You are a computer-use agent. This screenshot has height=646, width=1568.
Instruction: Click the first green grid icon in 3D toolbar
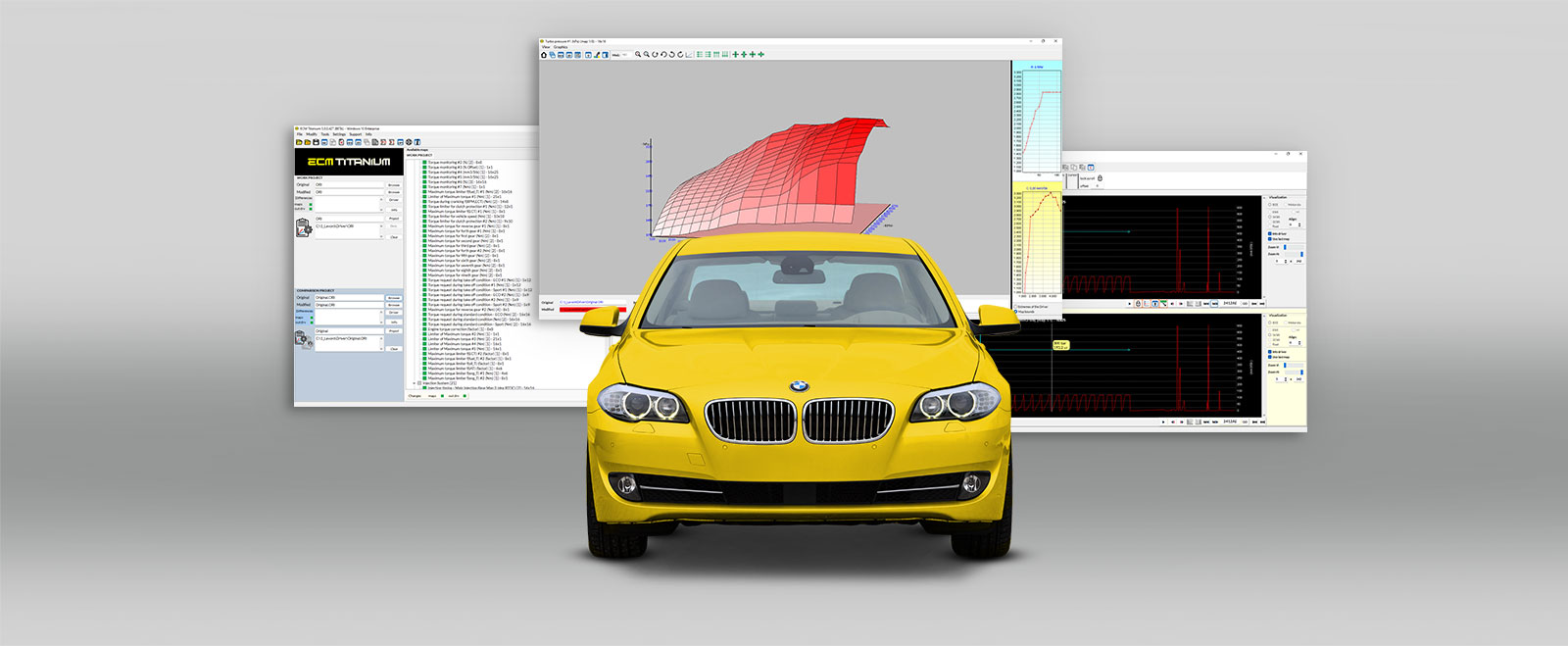[700, 55]
